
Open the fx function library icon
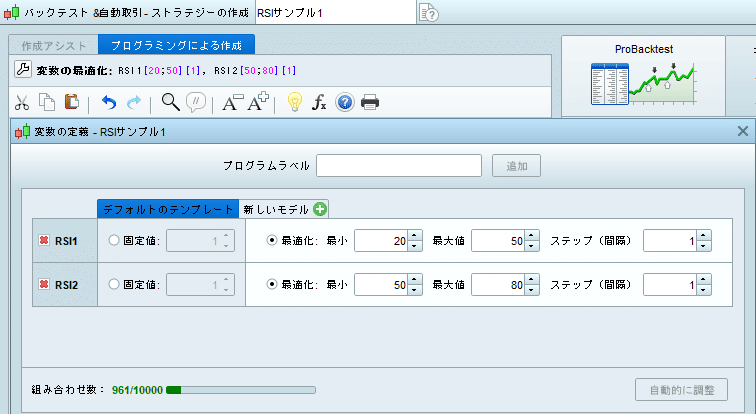click(319, 102)
